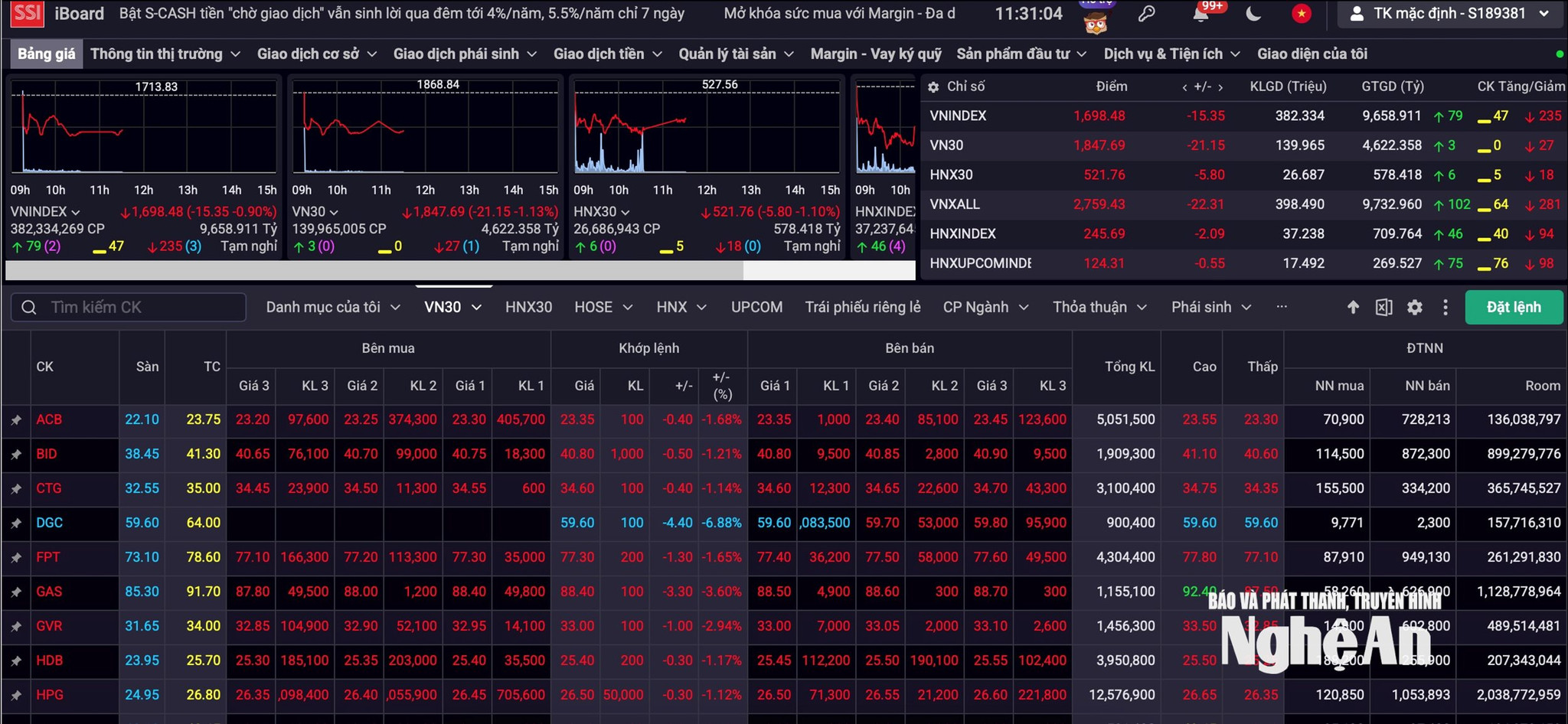Expand the VNINDEX chart selector
The width and height of the screenshot is (1568, 724).
click(x=45, y=211)
